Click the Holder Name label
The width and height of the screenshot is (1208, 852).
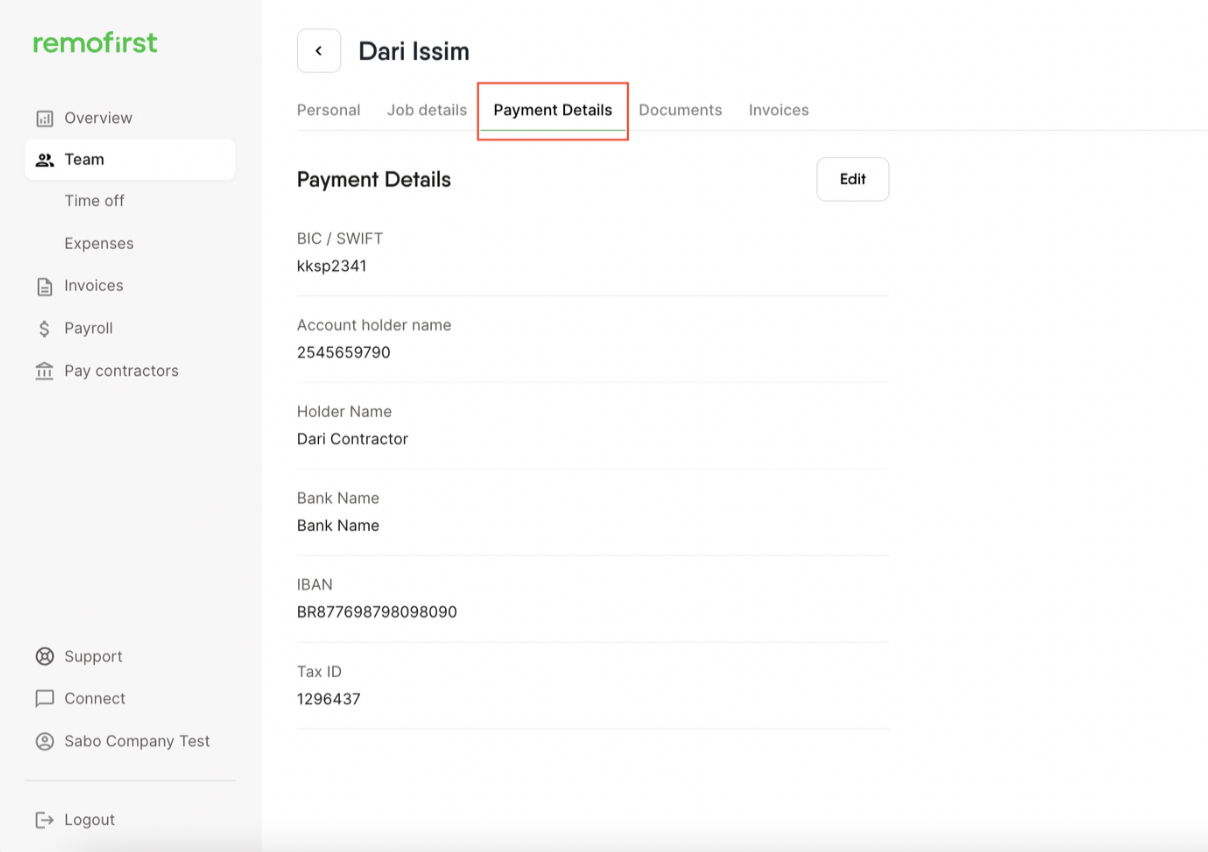coord(344,412)
